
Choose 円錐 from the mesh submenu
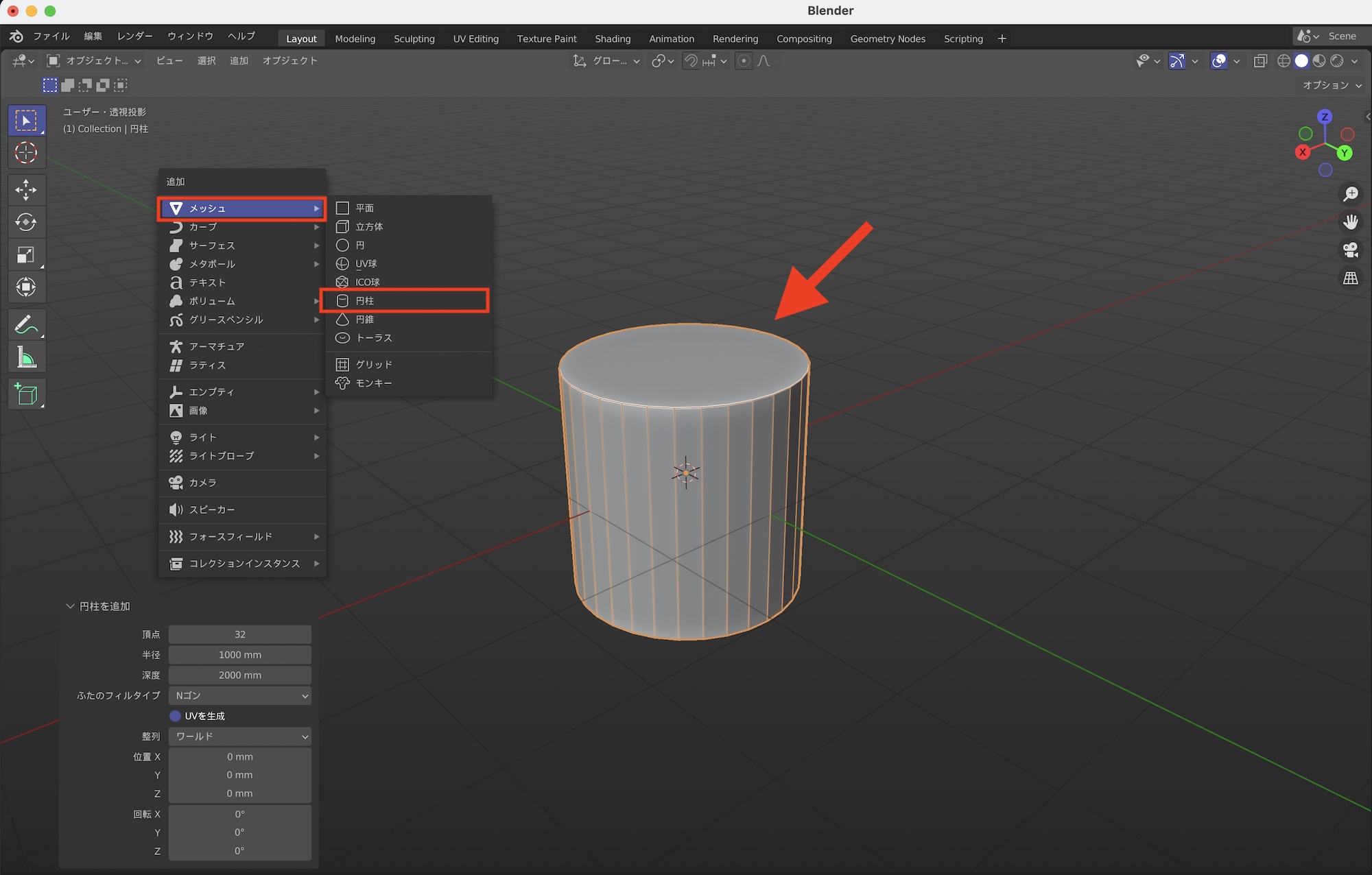[364, 320]
